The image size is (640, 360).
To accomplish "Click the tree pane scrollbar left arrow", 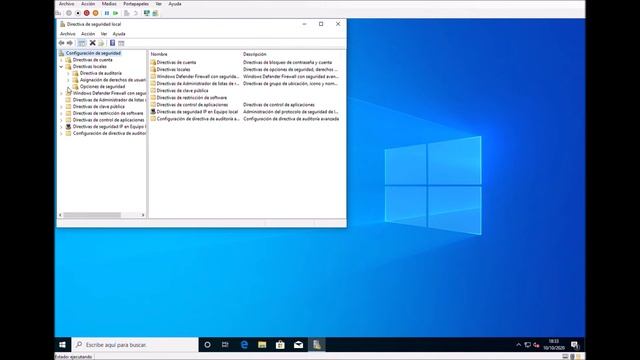I will (60, 215).
